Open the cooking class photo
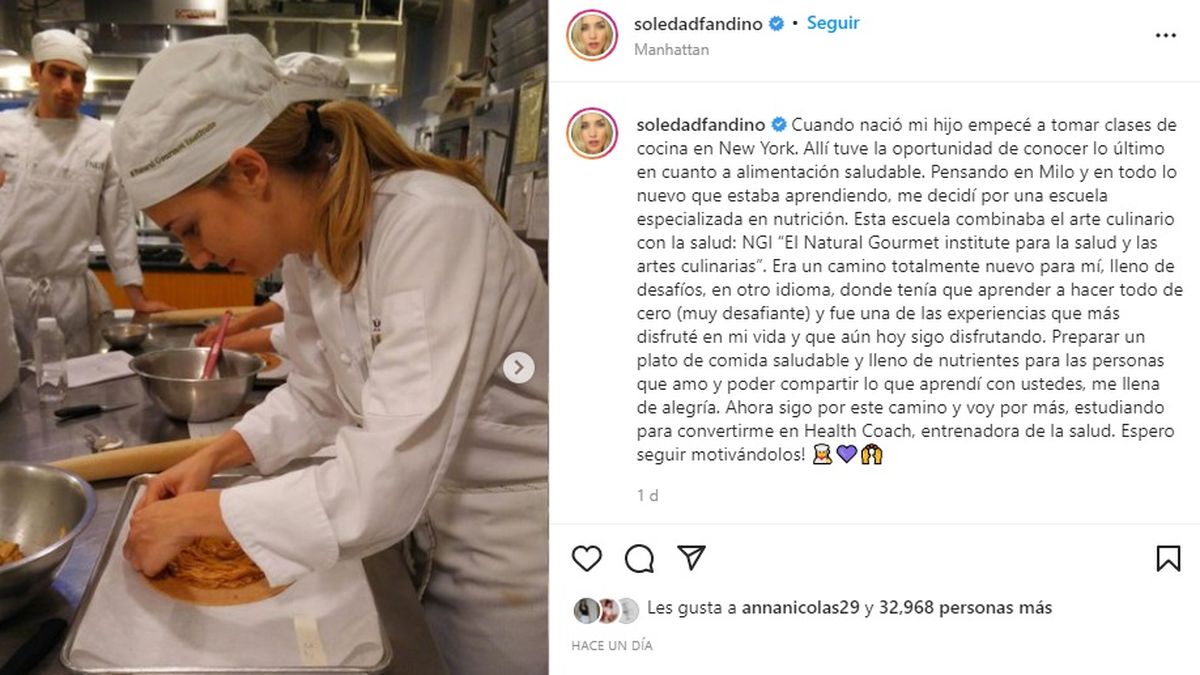Screen dimensions: 1200x675 pos(274,337)
